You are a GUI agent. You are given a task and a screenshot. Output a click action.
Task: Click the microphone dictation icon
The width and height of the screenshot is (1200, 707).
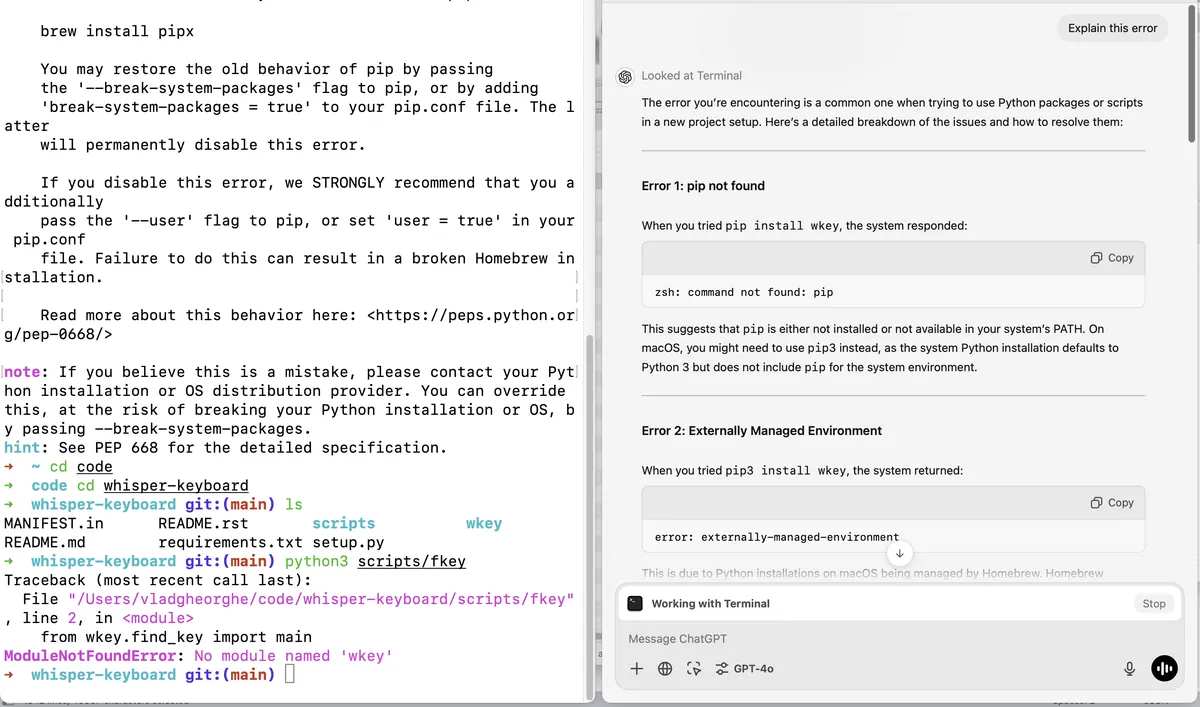coord(1129,669)
